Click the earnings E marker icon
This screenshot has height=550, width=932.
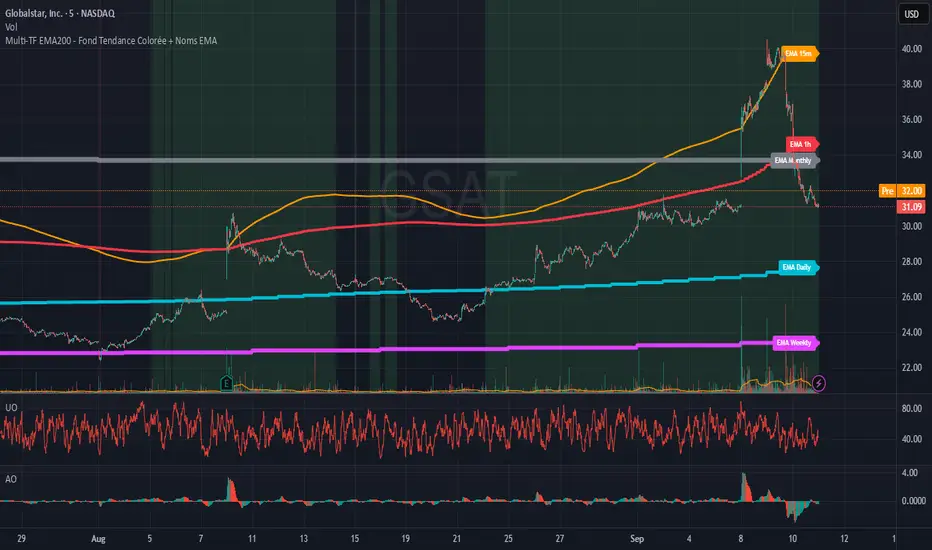point(226,384)
